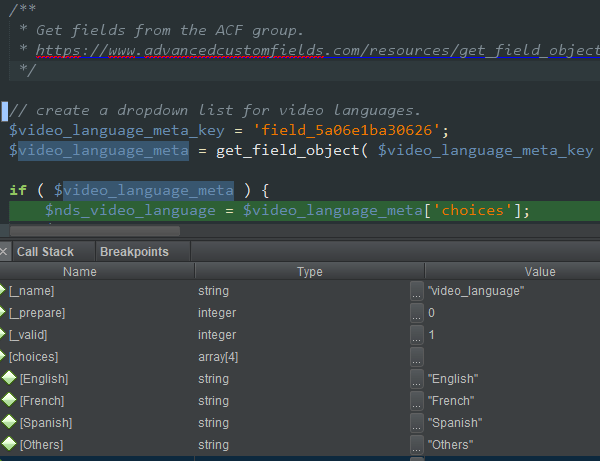
Task: Open value editor button for [English] row
Action: click(x=417, y=379)
